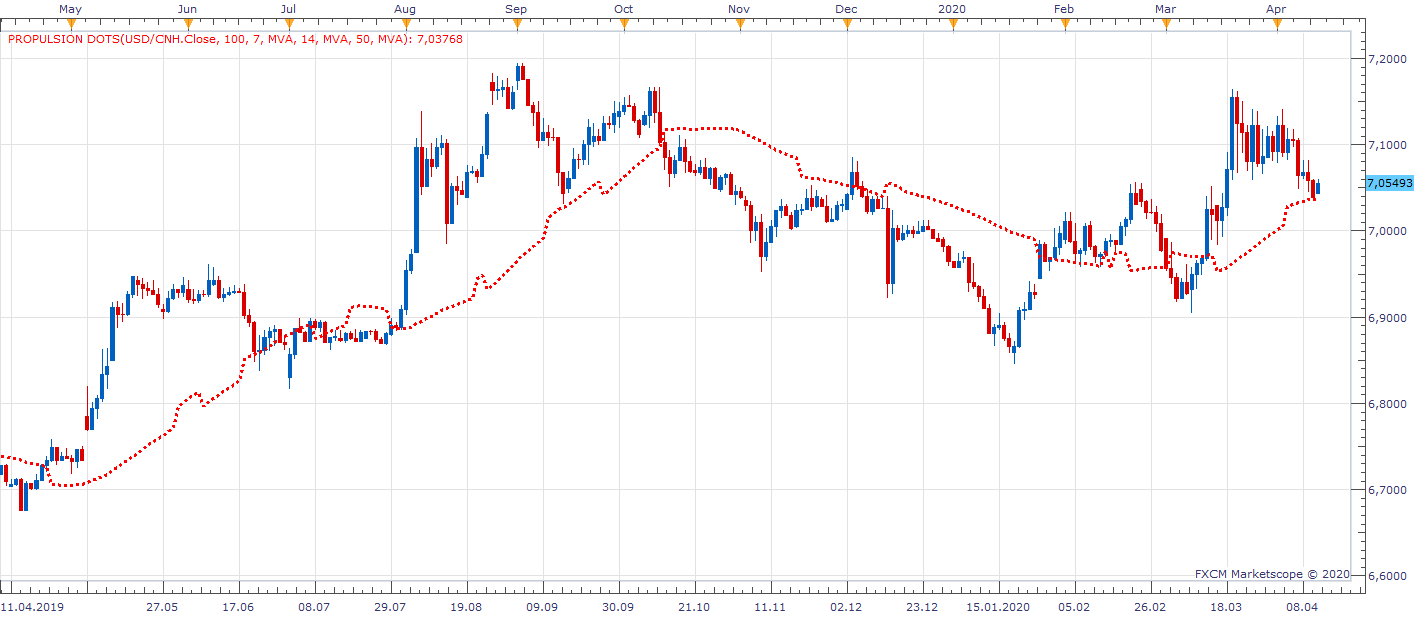Click the 05.02 date axis label
The width and height of the screenshot is (1423, 619).
(x=1074, y=607)
